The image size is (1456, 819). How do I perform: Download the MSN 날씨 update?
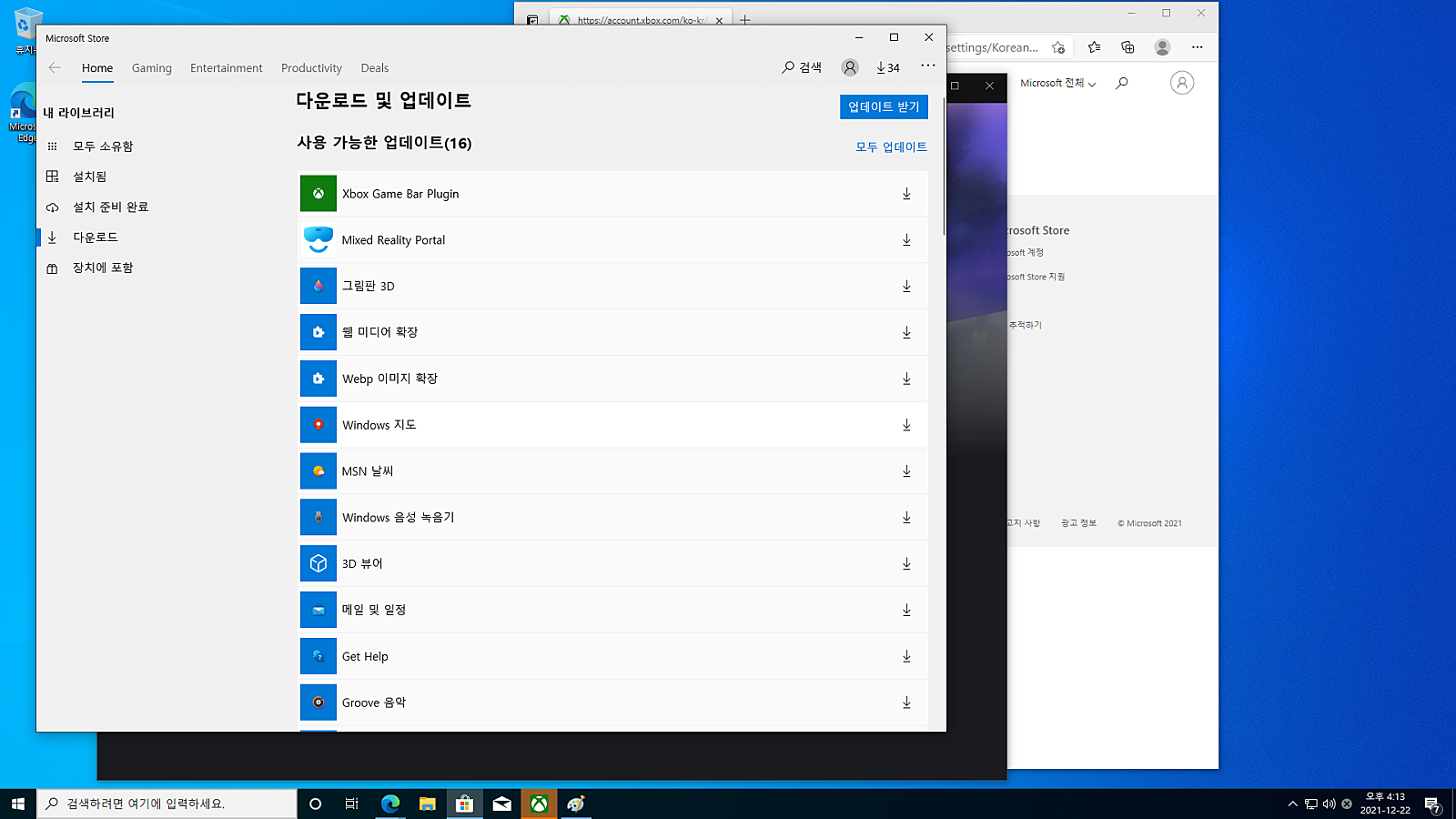pyautogui.click(x=906, y=471)
